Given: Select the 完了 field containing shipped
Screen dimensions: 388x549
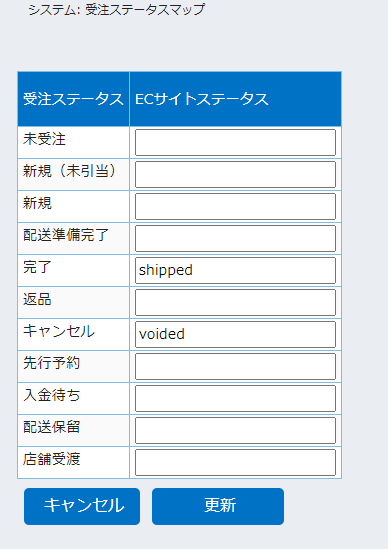Looking at the screenshot, I should [235, 271].
